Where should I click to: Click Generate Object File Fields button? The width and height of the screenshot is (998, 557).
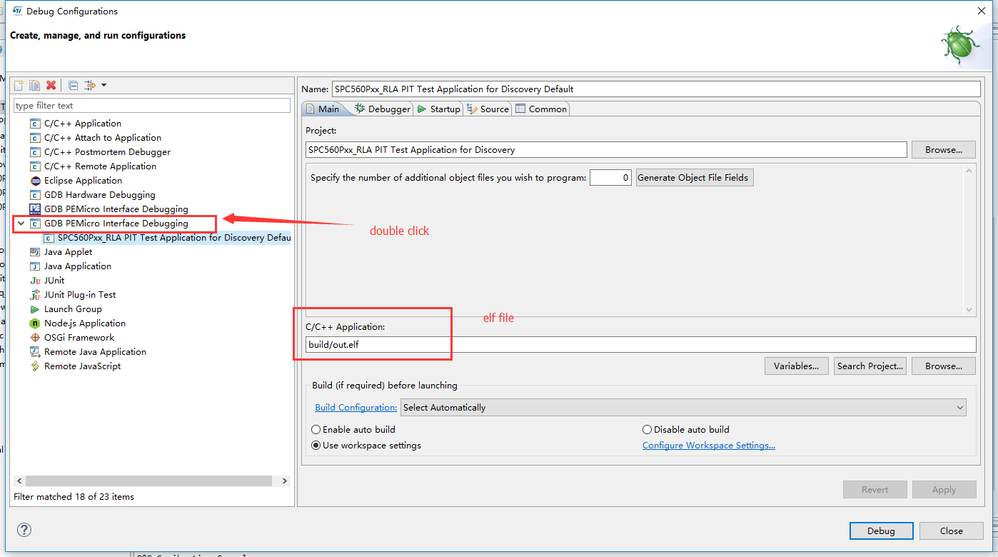coord(694,178)
